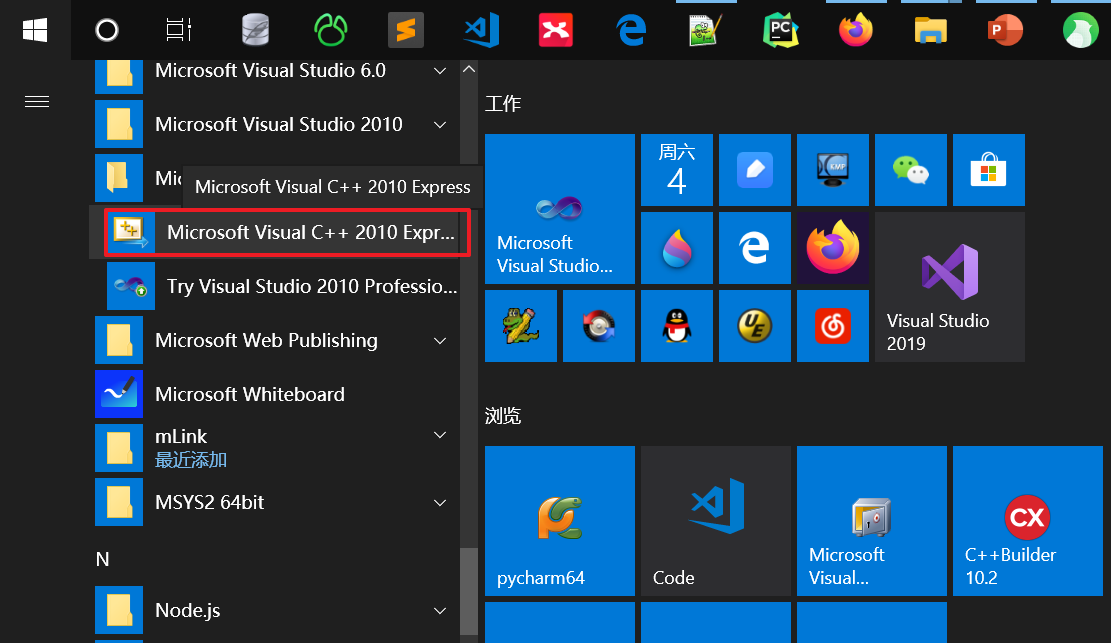Open the pycharm64 tile
The image size is (1111, 643).
pos(560,521)
